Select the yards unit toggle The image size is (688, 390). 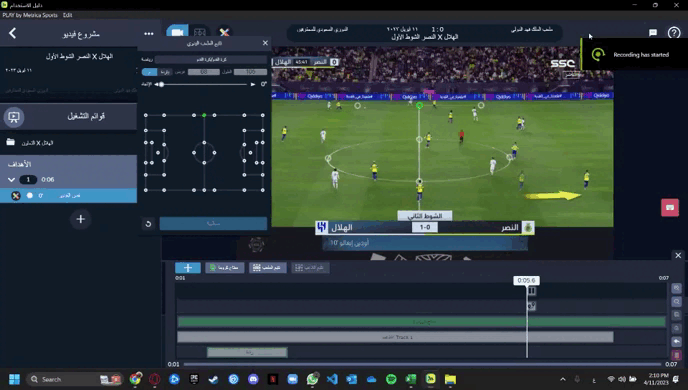click(165, 72)
